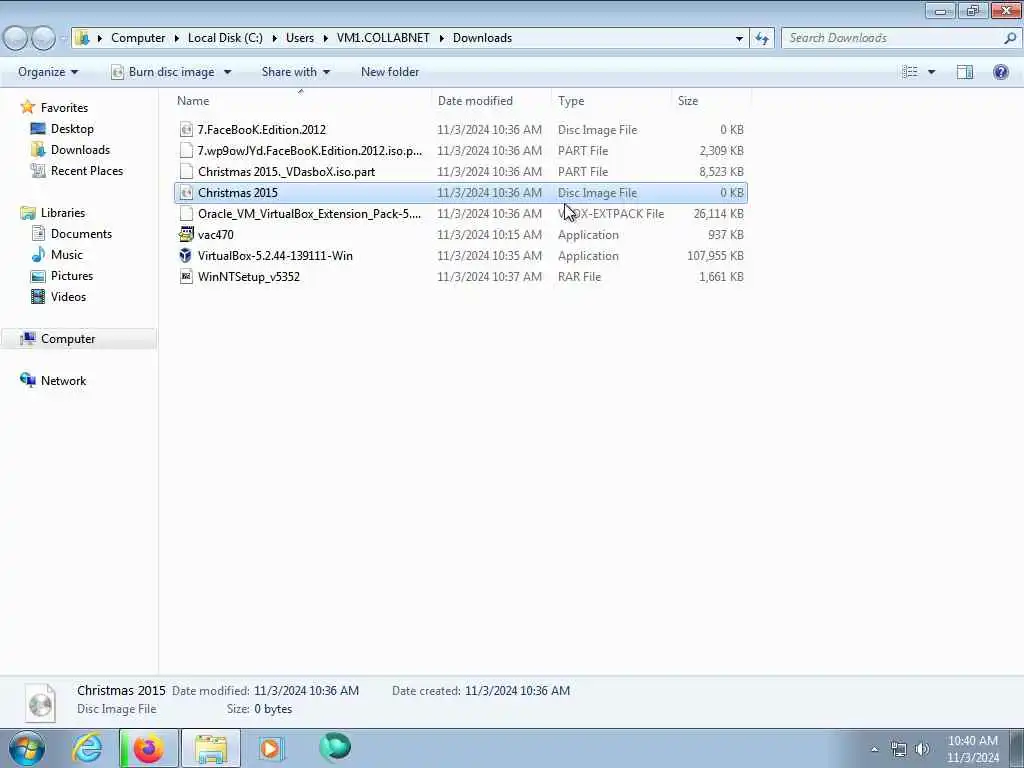Viewport: 1024px width, 768px height.
Task: Click the Videos library film icon
Action: (x=39, y=296)
